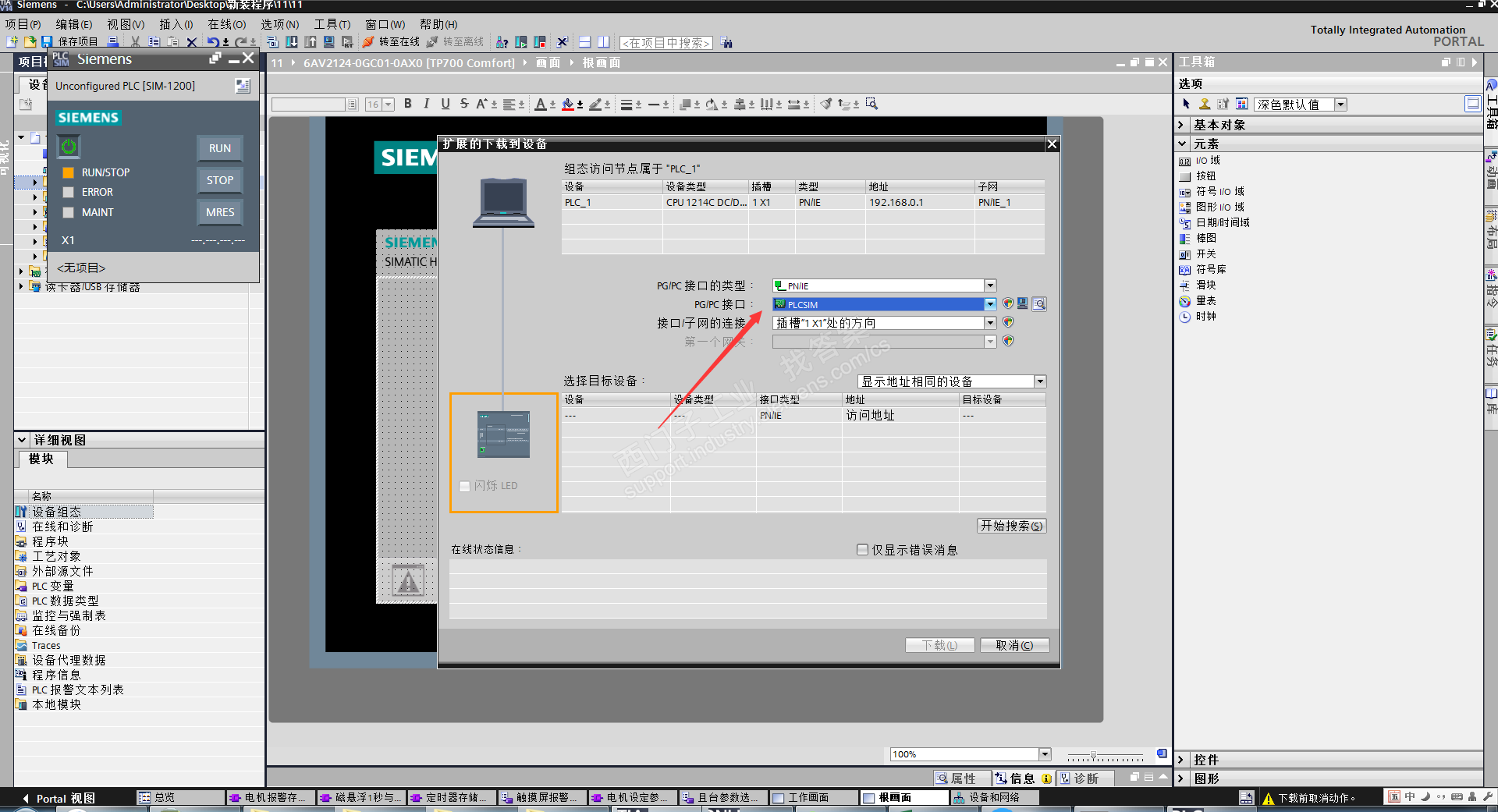Click the STOP button in PLCSIM
This screenshot has height=812, width=1498.
(220, 180)
